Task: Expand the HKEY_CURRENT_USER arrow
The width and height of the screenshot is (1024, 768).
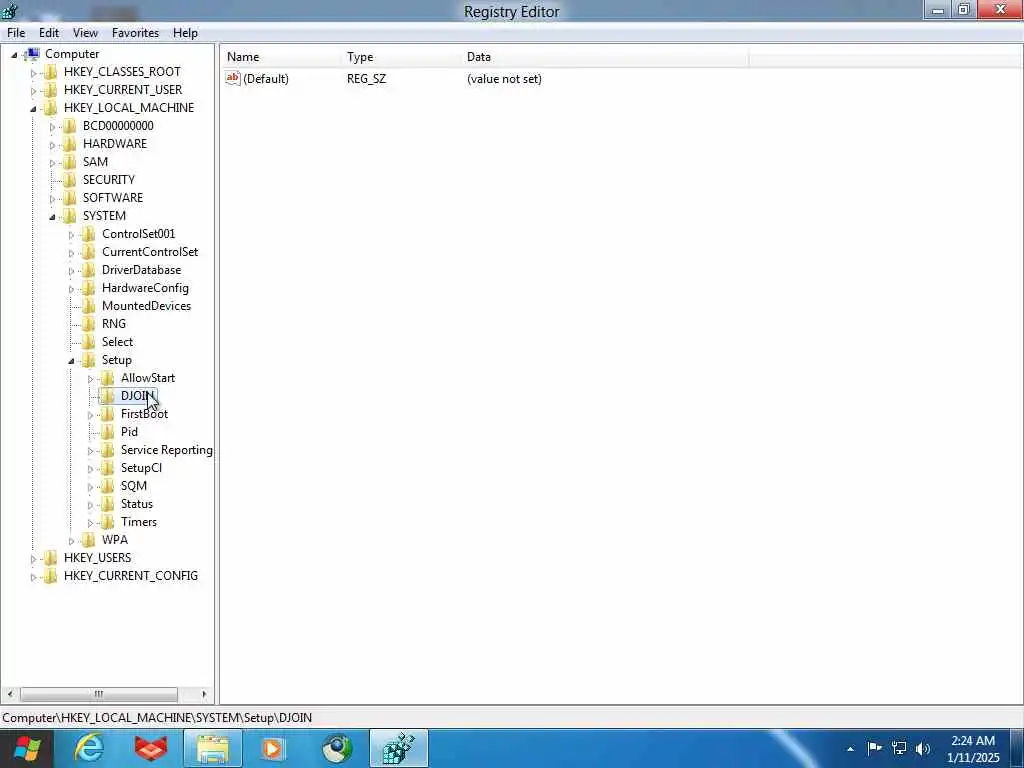Action: point(33,91)
